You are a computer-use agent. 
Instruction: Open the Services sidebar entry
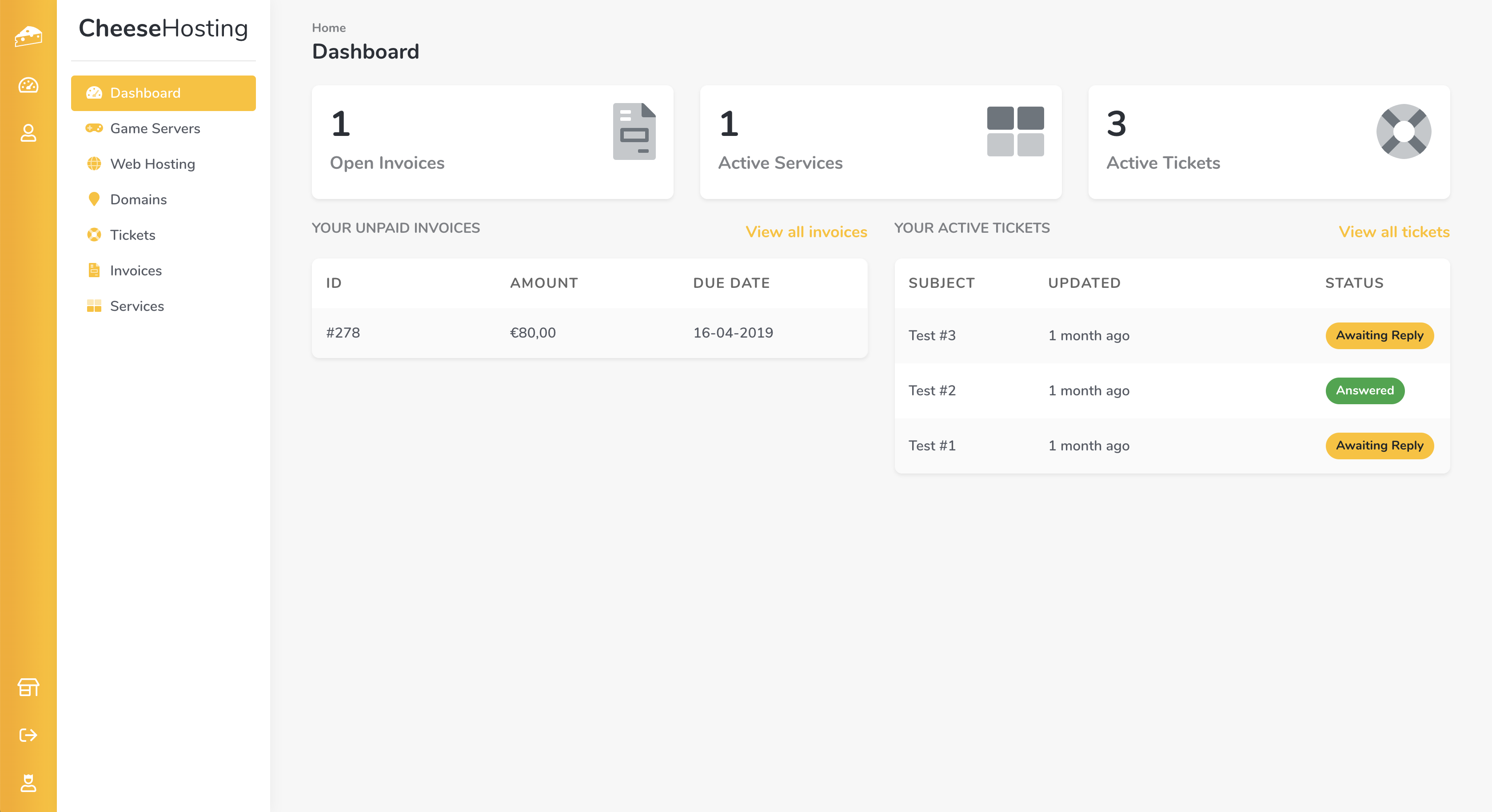(137, 306)
